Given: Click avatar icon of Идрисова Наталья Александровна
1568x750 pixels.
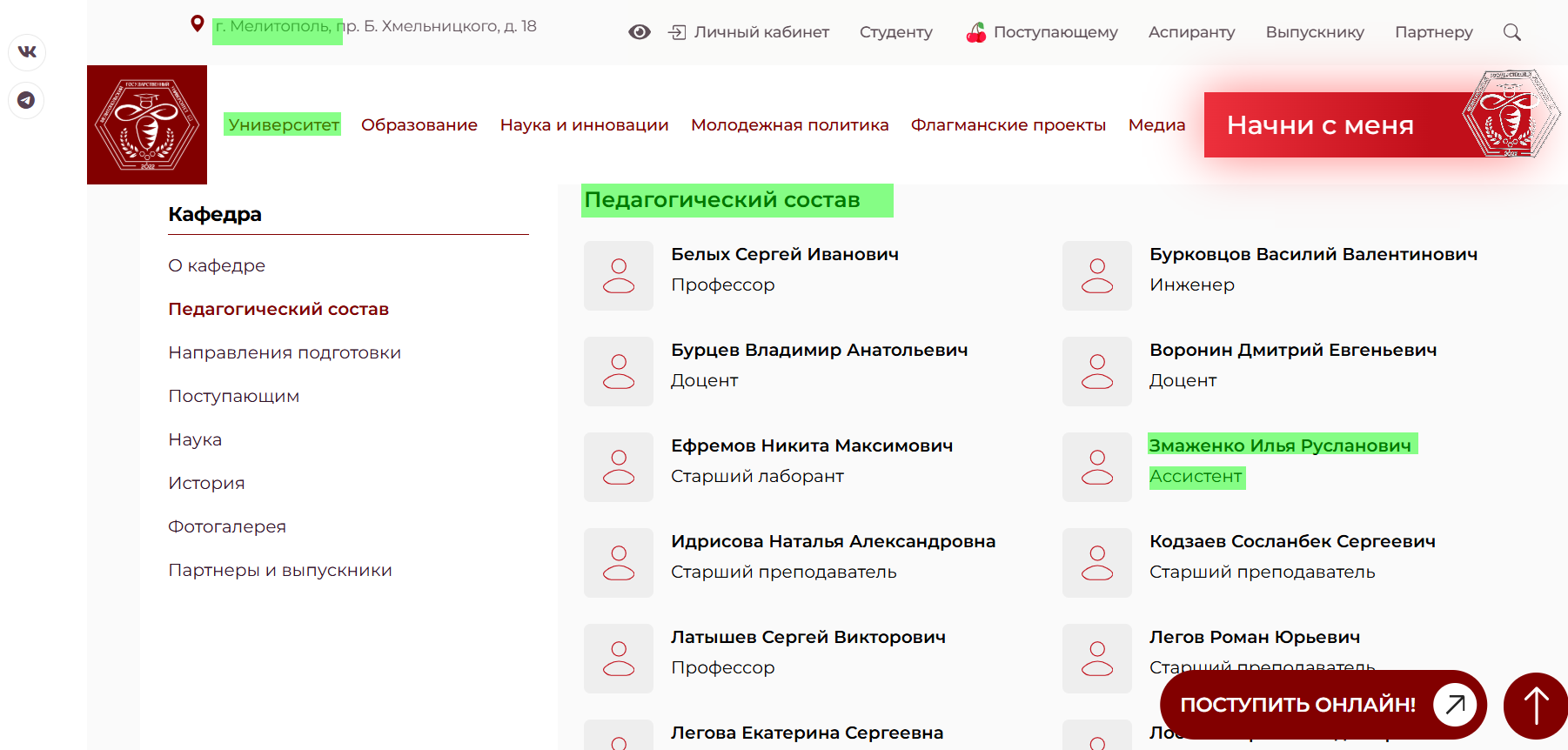Looking at the screenshot, I should click(619, 563).
